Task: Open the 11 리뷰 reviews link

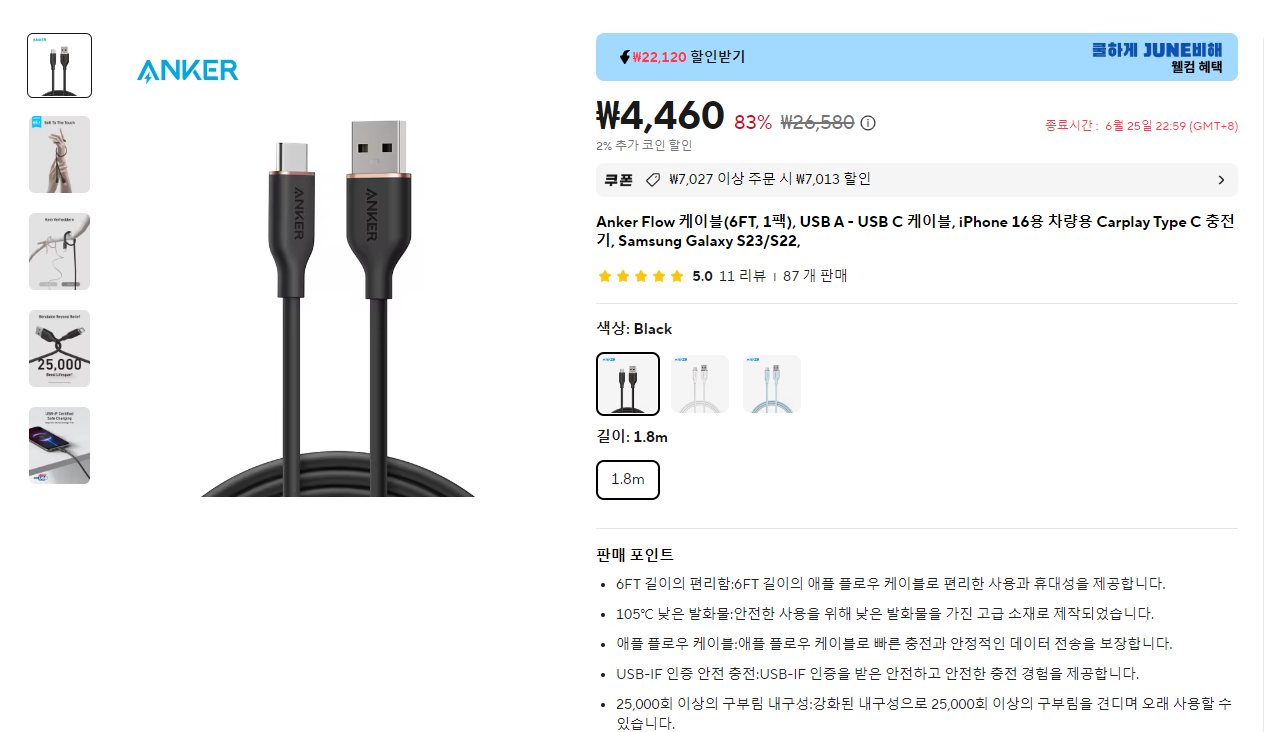Action: pos(742,276)
